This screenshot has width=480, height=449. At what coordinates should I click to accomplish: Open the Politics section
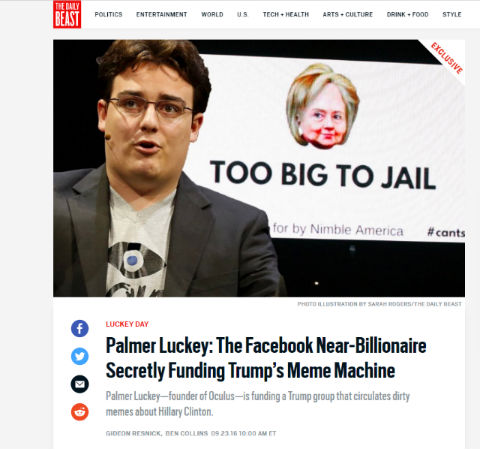108,15
